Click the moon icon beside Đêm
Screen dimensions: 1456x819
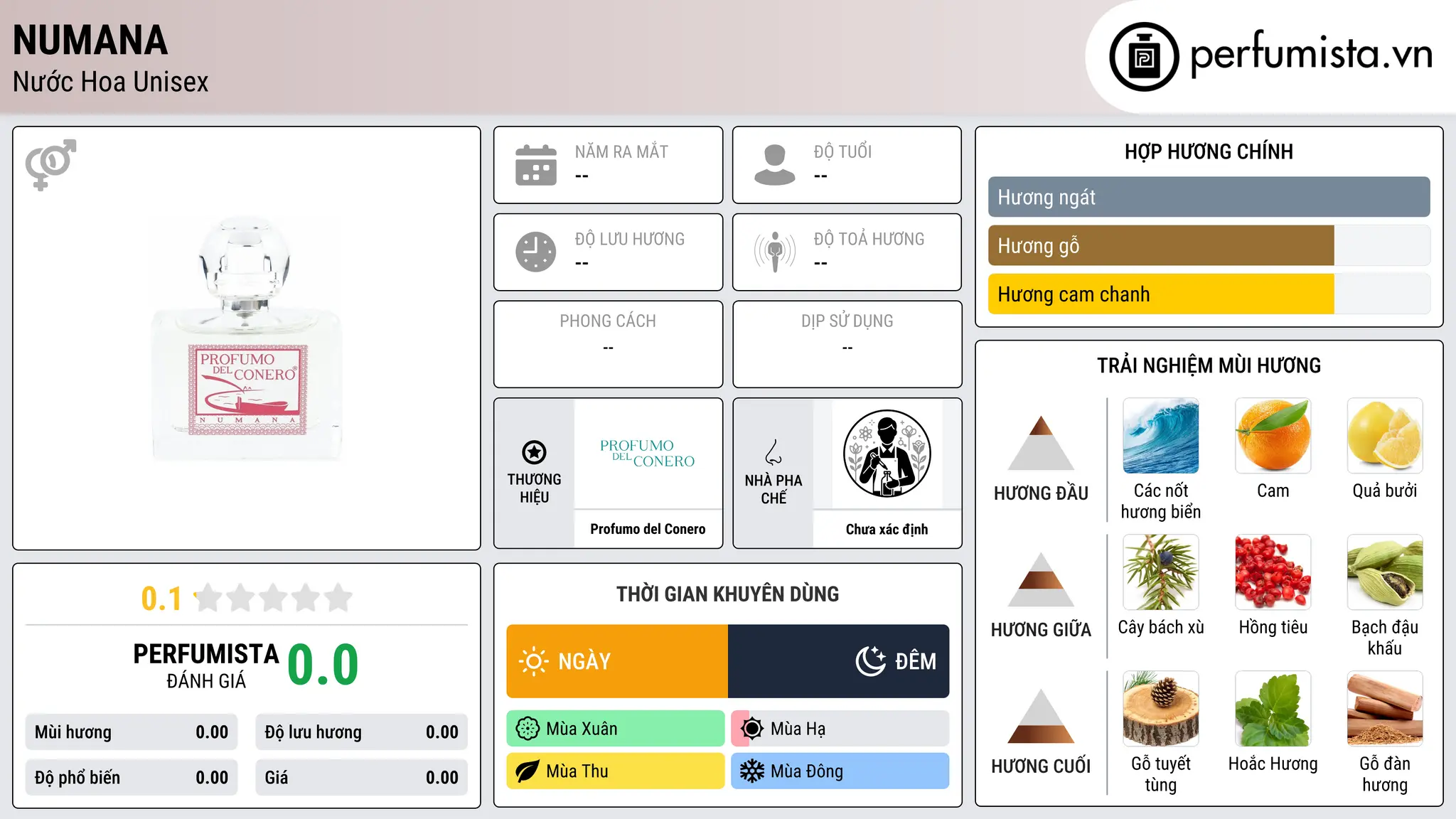(871, 661)
